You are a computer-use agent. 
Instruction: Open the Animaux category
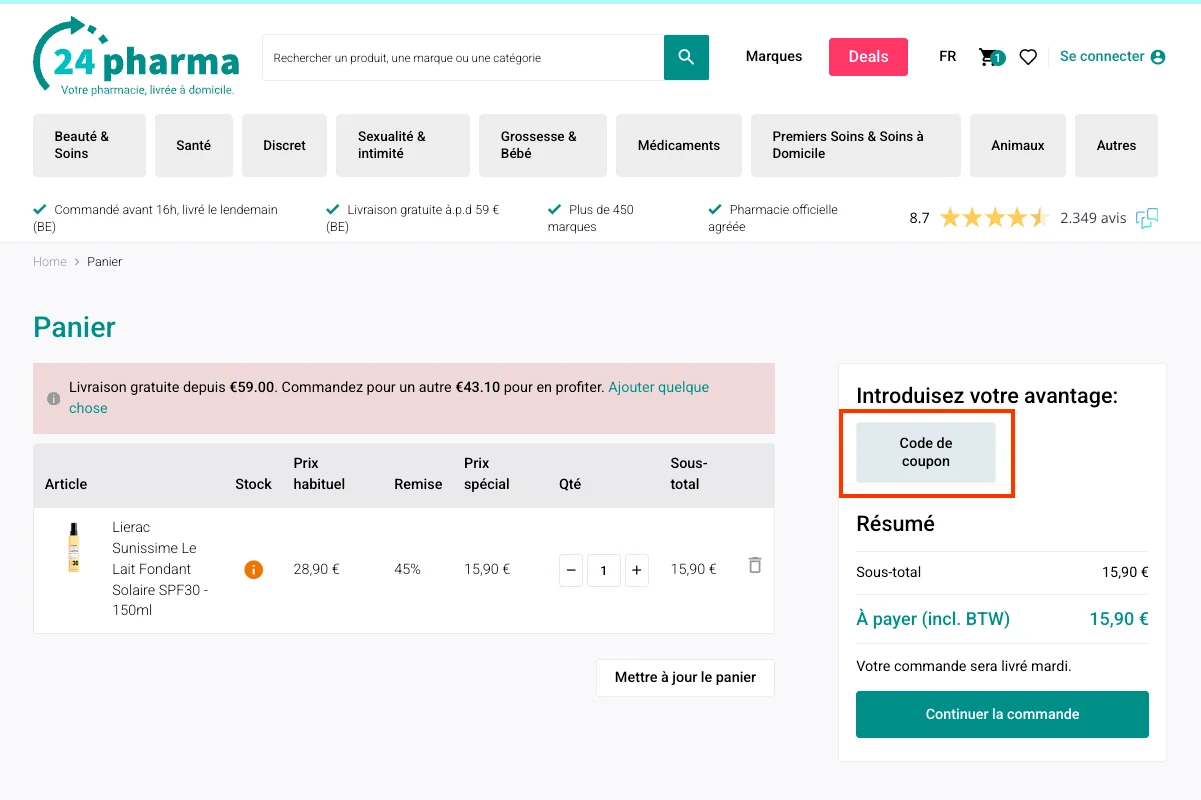click(x=1018, y=145)
